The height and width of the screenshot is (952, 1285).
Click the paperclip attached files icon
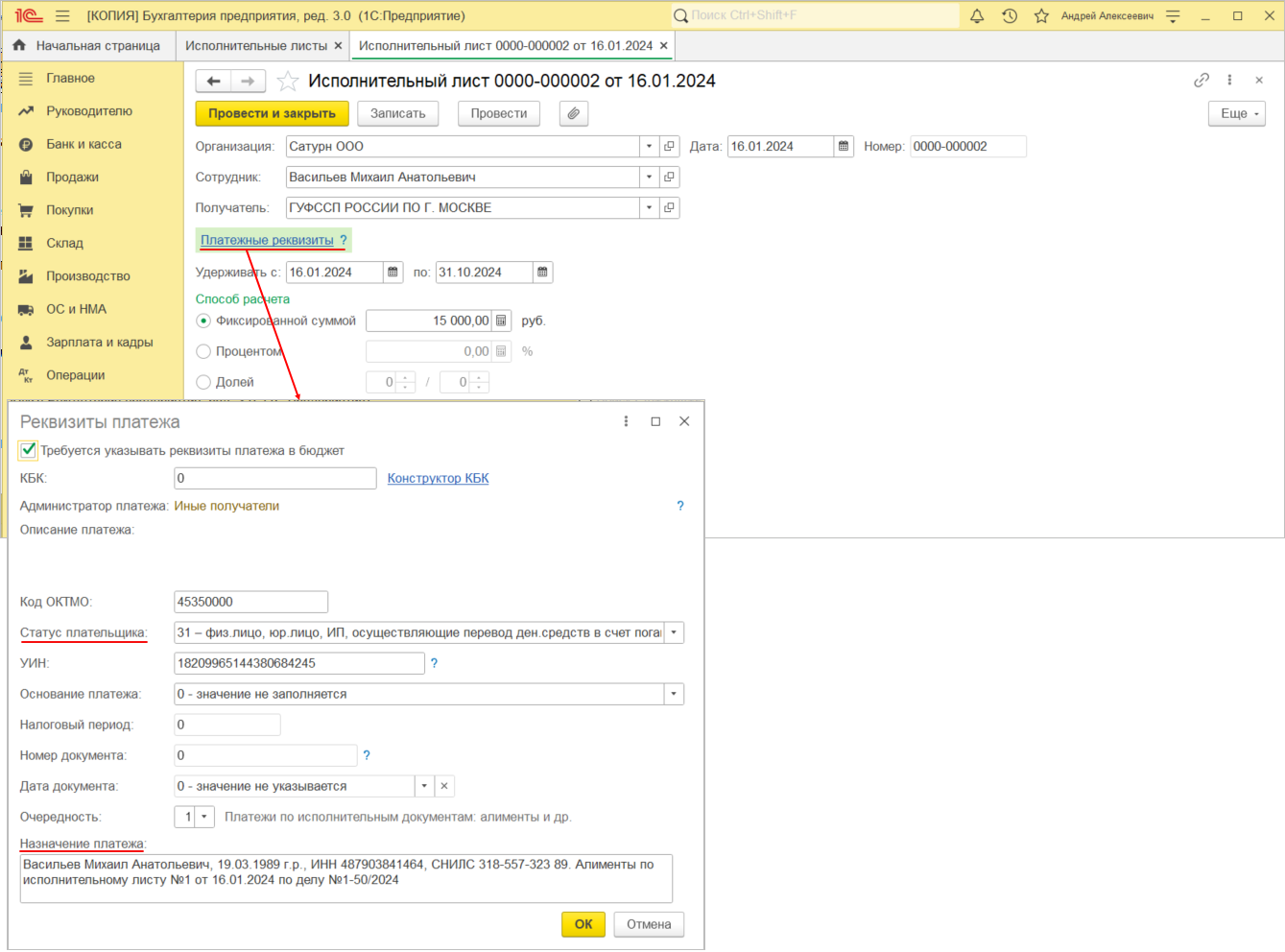click(574, 113)
